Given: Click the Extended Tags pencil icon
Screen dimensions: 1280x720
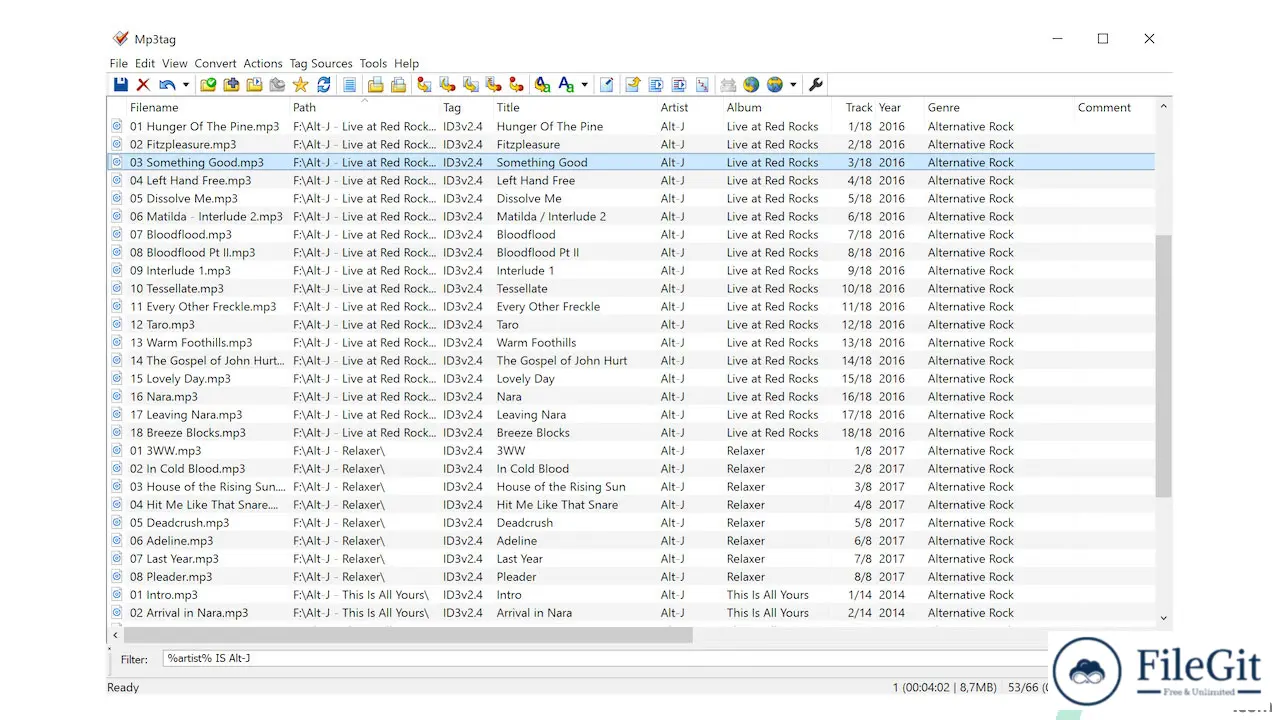Looking at the screenshot, I should [607, 85].
